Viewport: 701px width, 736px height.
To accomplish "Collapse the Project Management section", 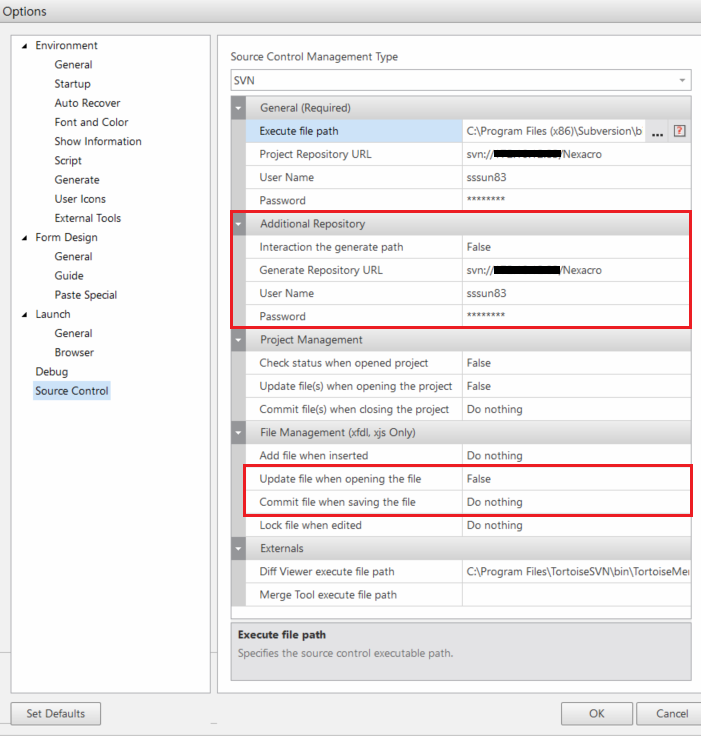I will click(x=239, y=340).
